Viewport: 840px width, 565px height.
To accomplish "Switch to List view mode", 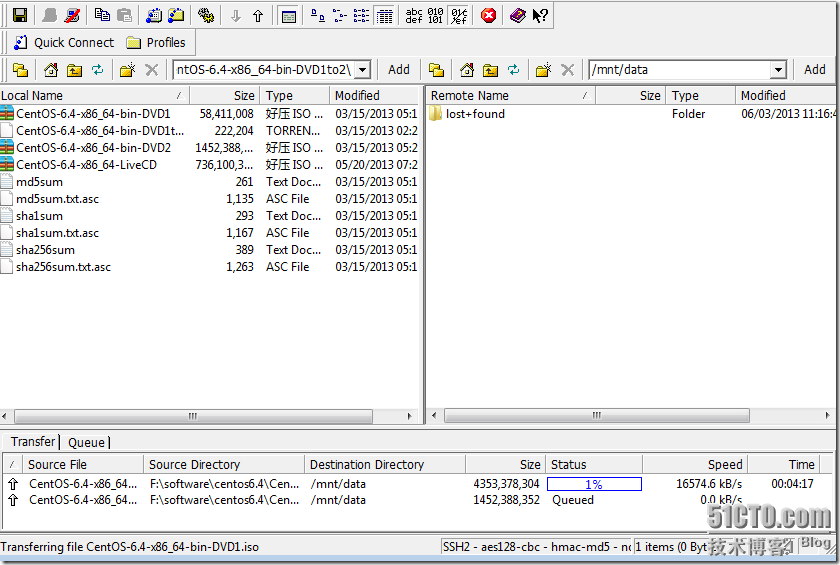I will tap(361, 16).
